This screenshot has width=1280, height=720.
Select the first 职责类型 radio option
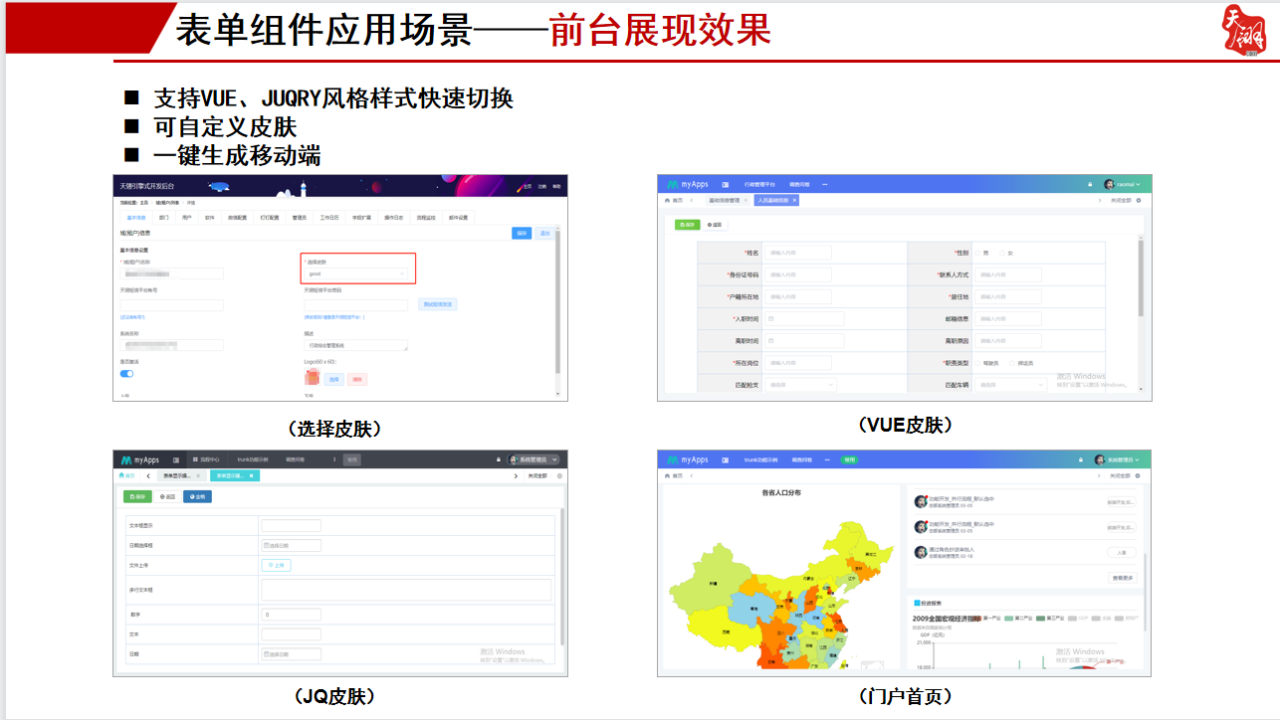tap(976, 362)
